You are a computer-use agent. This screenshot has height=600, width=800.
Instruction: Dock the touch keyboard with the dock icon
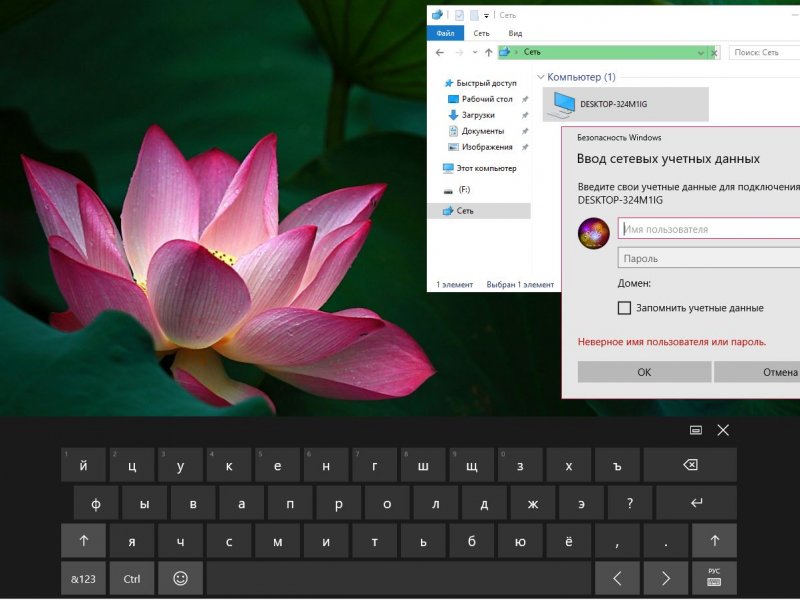click(695, 430)
